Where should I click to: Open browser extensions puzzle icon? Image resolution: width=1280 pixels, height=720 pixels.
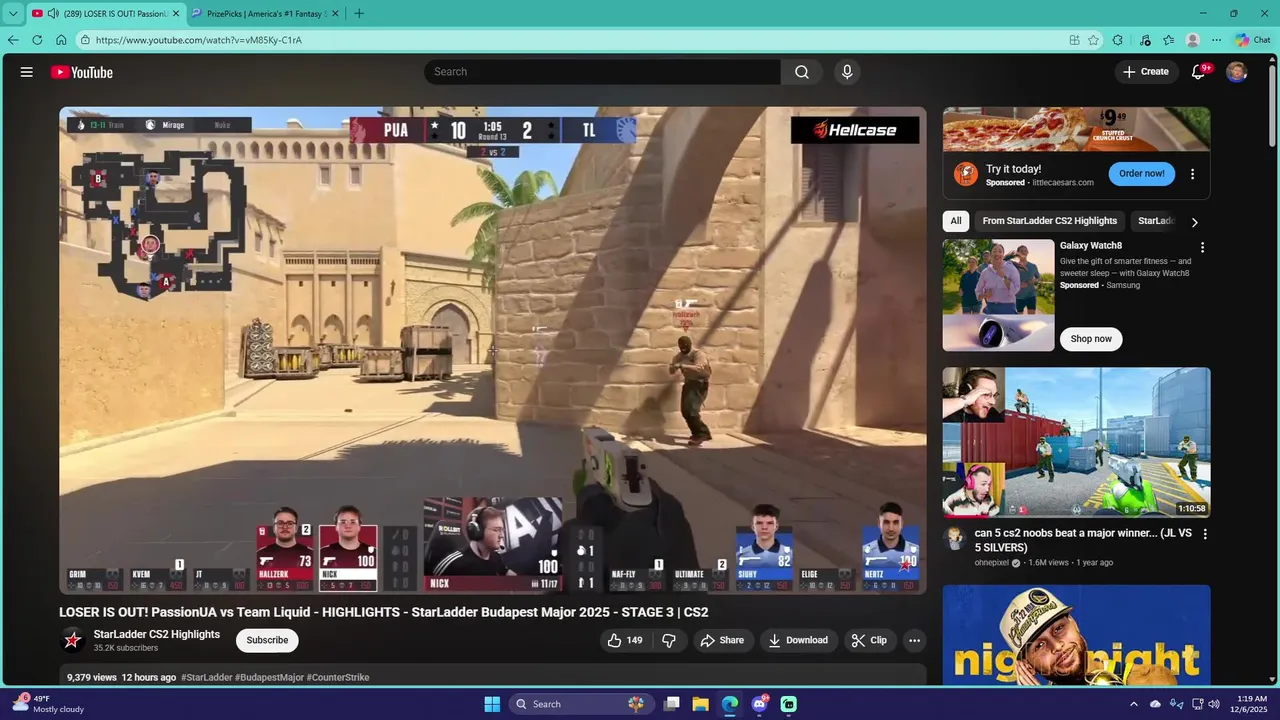click(x=1118, y=40)
